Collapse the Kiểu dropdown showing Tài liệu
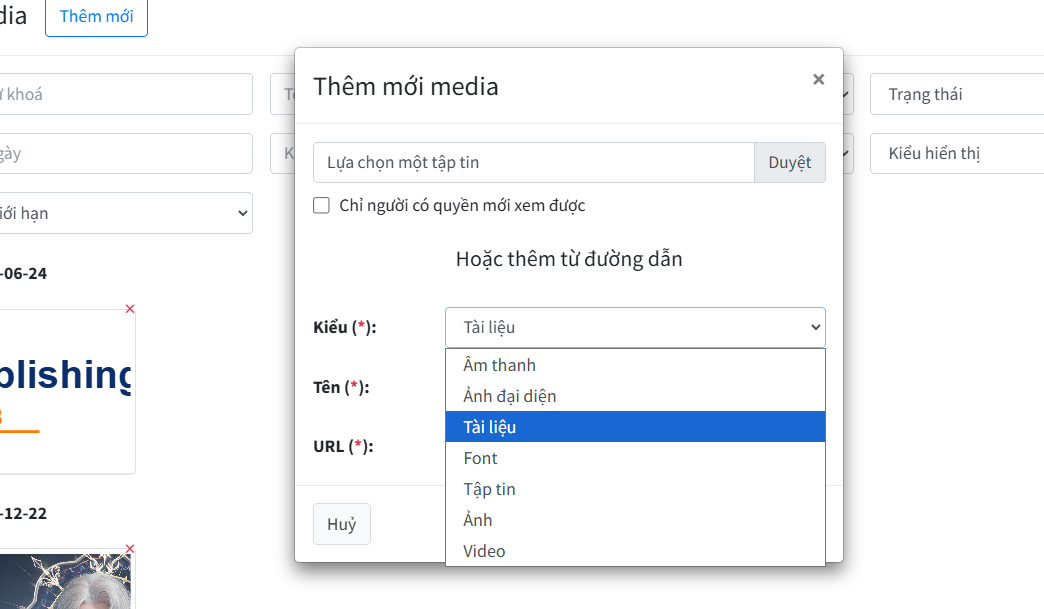 pyautogui.click(x=635, y=327)
